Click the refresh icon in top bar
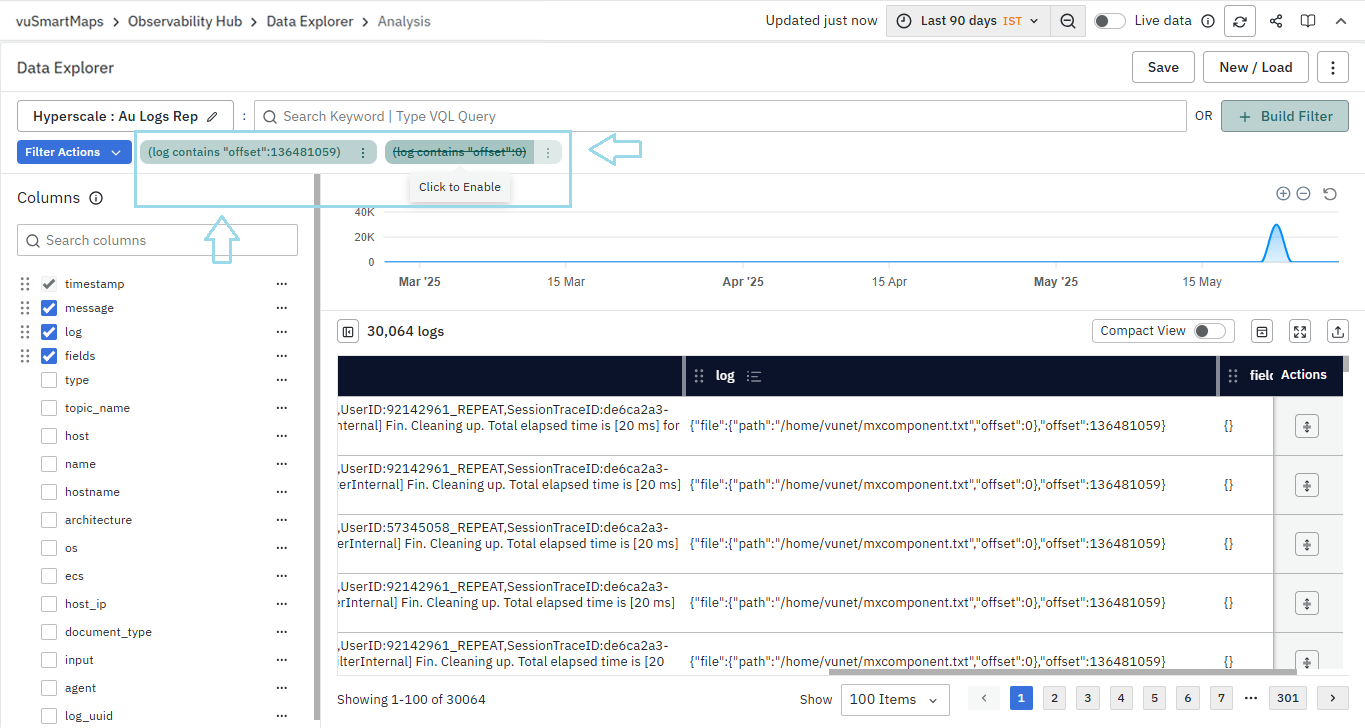Viewport: 1365px width, 728px height. click(1240, 21)
